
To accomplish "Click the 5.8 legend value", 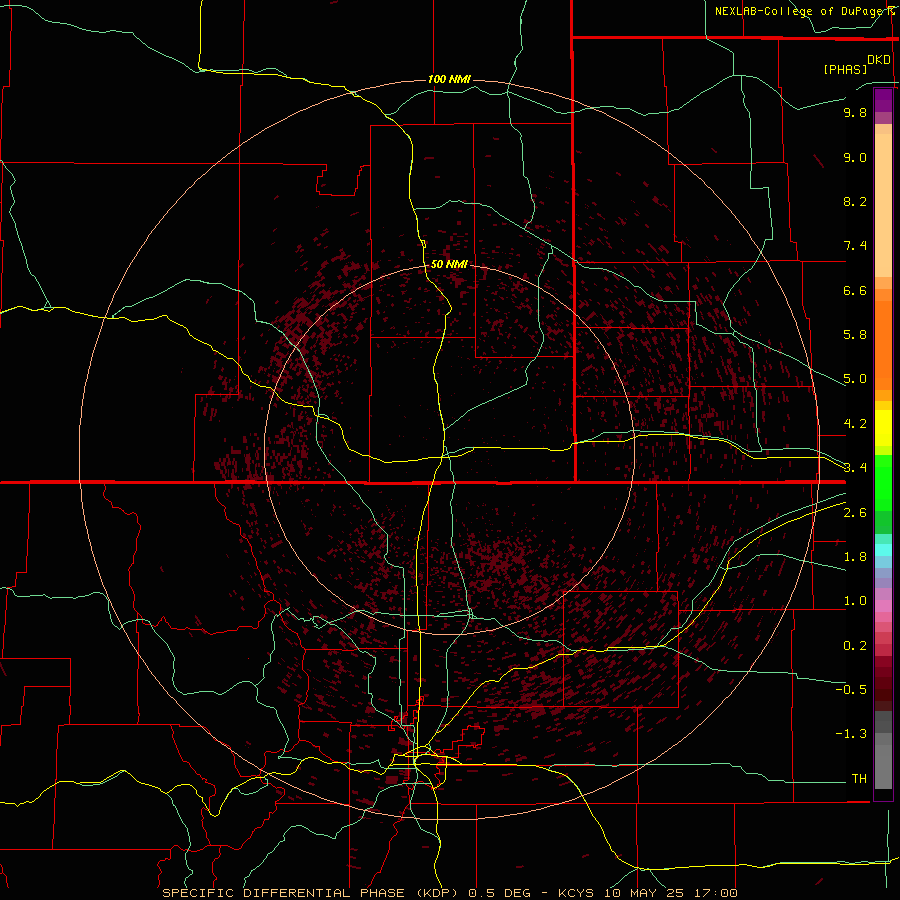I will pyautogui.click(x=855, y=335).
